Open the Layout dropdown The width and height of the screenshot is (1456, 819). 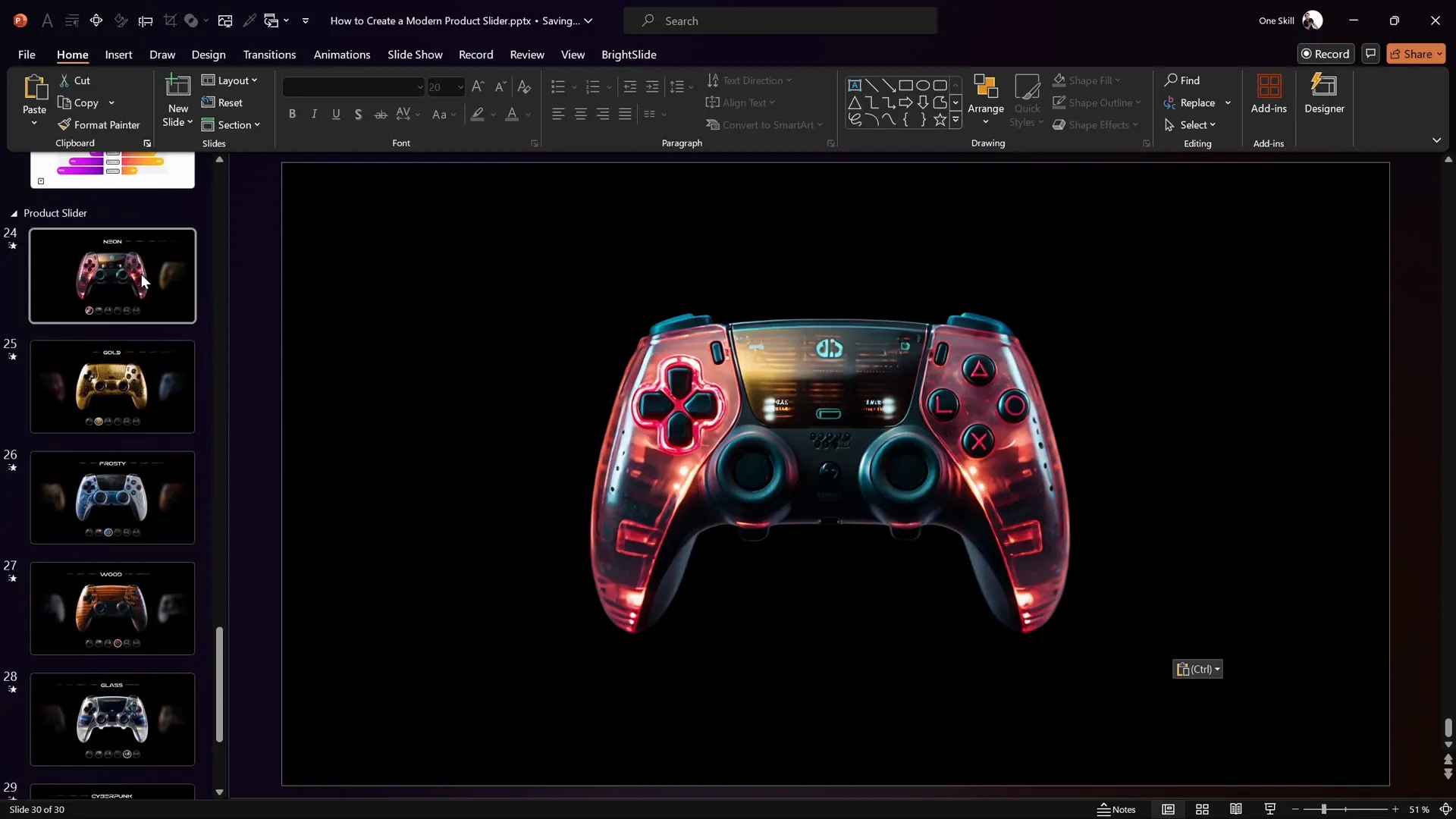click(230, 80)
